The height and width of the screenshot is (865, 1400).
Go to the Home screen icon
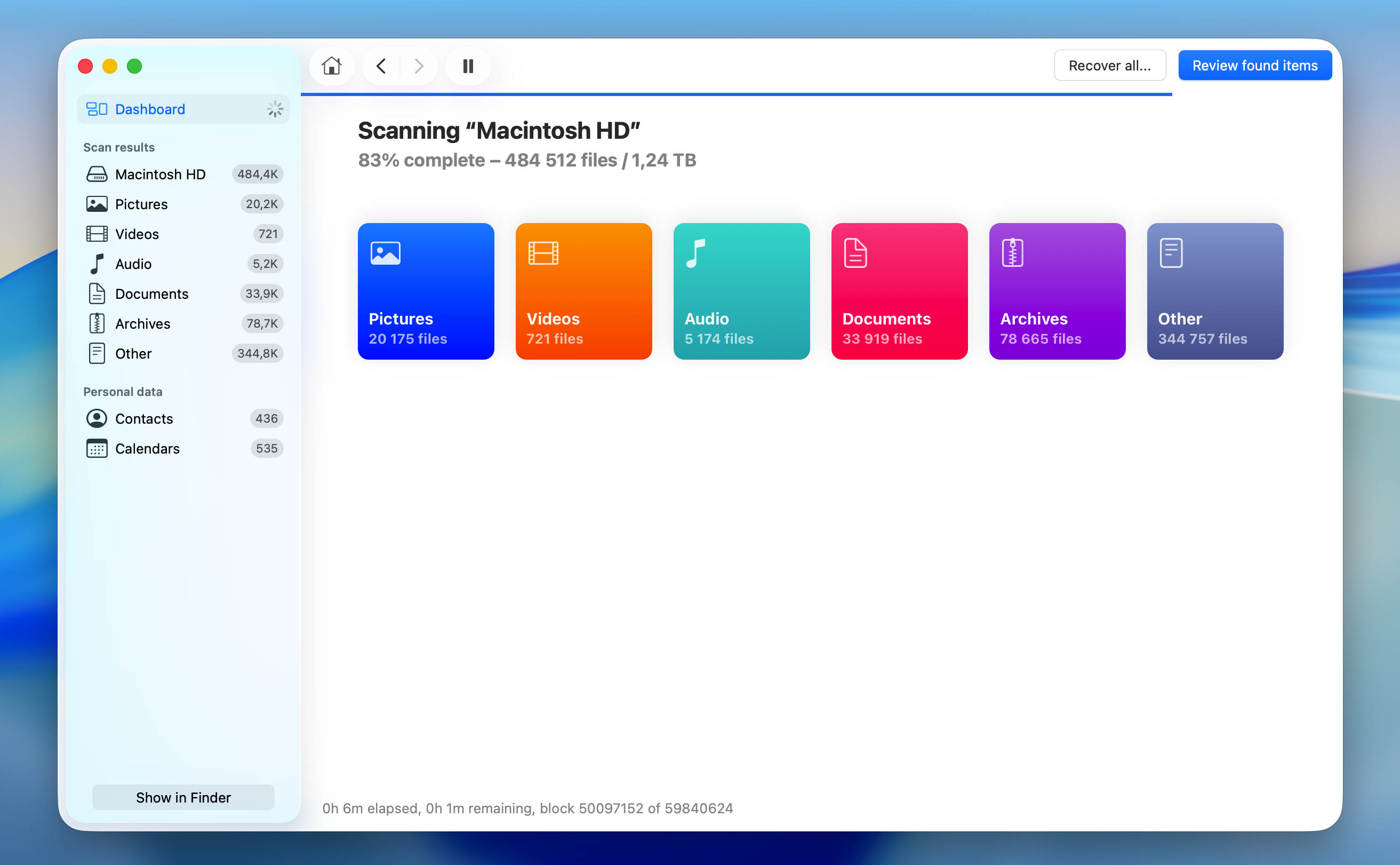click(332, 66)
